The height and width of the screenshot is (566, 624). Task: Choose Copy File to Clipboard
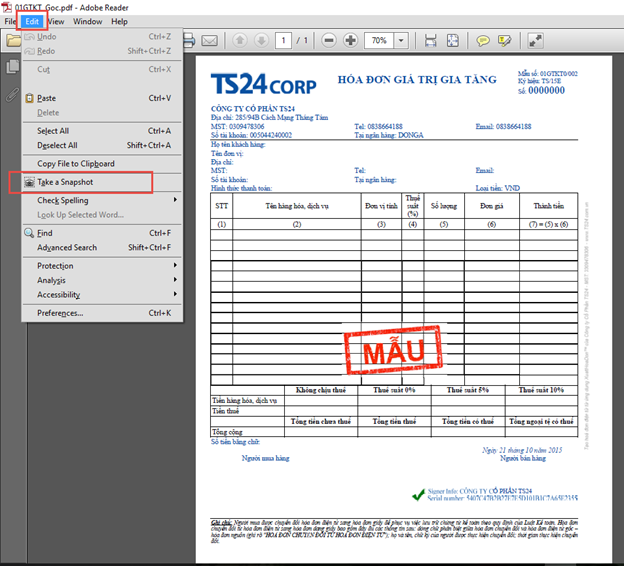102,164
